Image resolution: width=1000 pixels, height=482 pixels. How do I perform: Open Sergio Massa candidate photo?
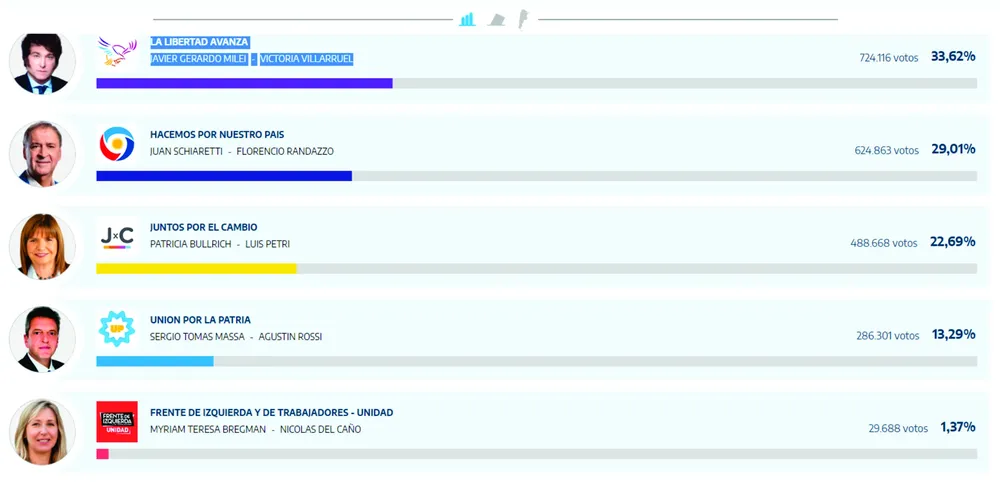(42, 339)
